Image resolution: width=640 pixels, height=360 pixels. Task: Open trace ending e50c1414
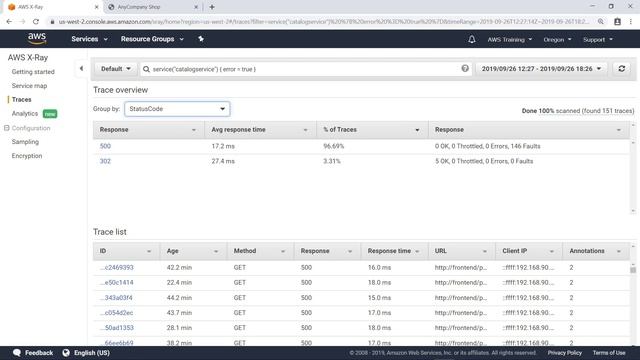[x=117, y=282]
